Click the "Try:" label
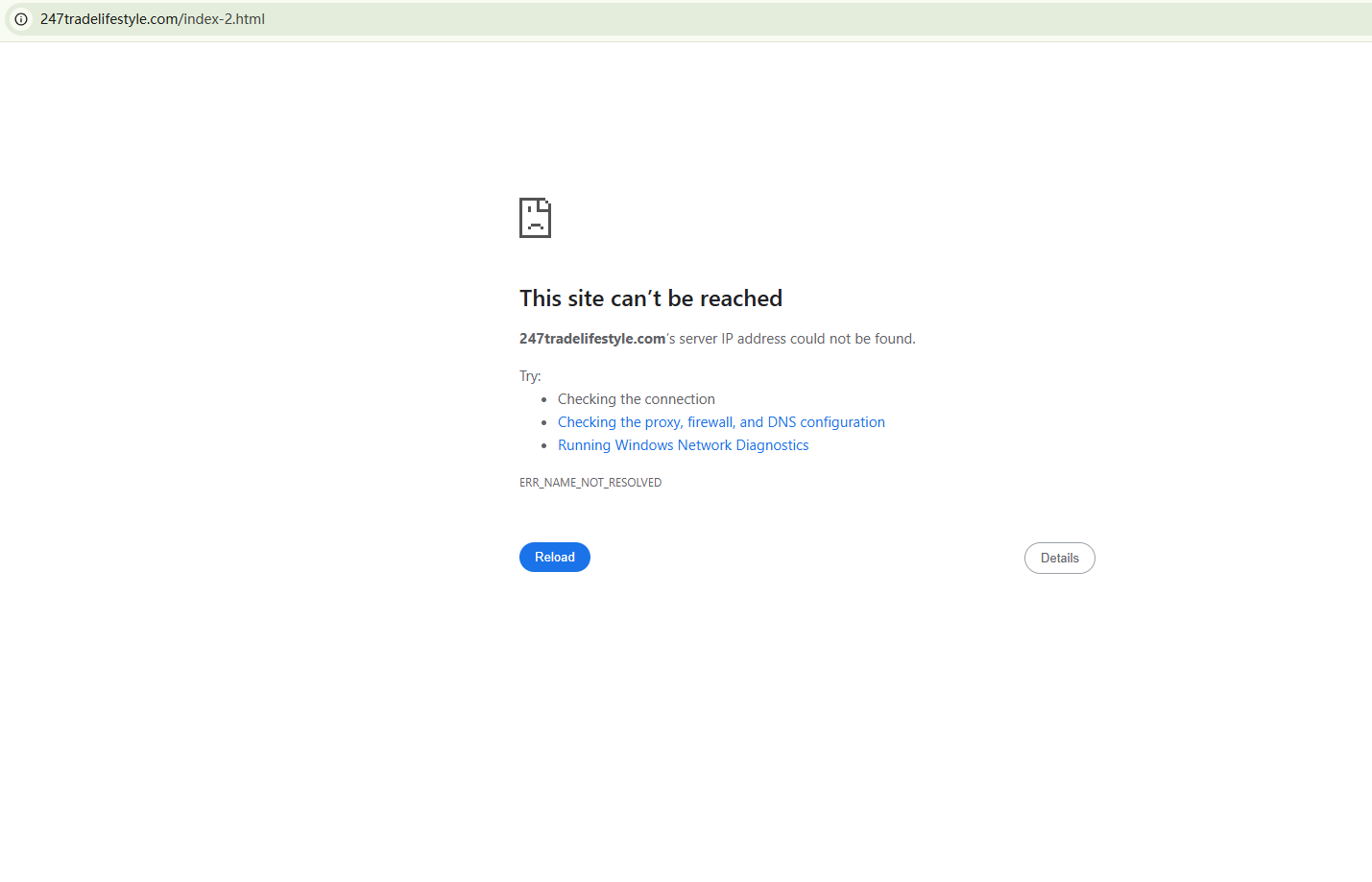Image resolution: width=1372 pixels, height=882 pixels. (x=530, y=376)
